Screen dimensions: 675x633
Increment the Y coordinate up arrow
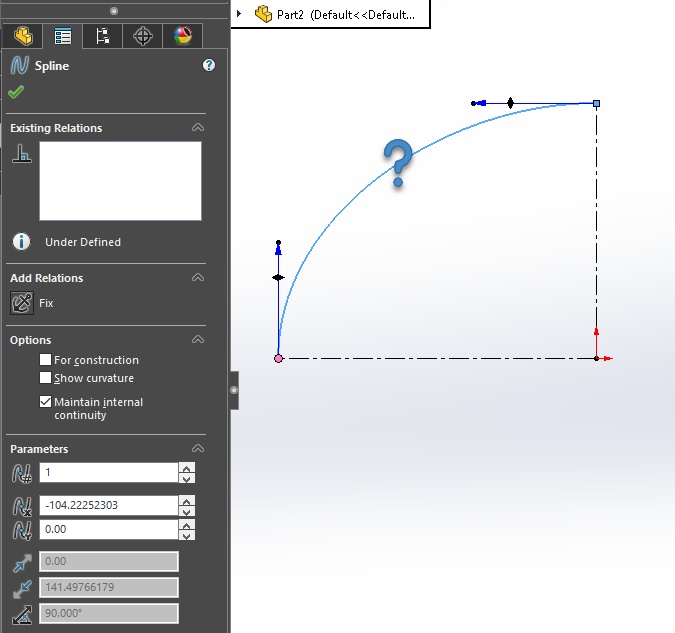point(186,525)
